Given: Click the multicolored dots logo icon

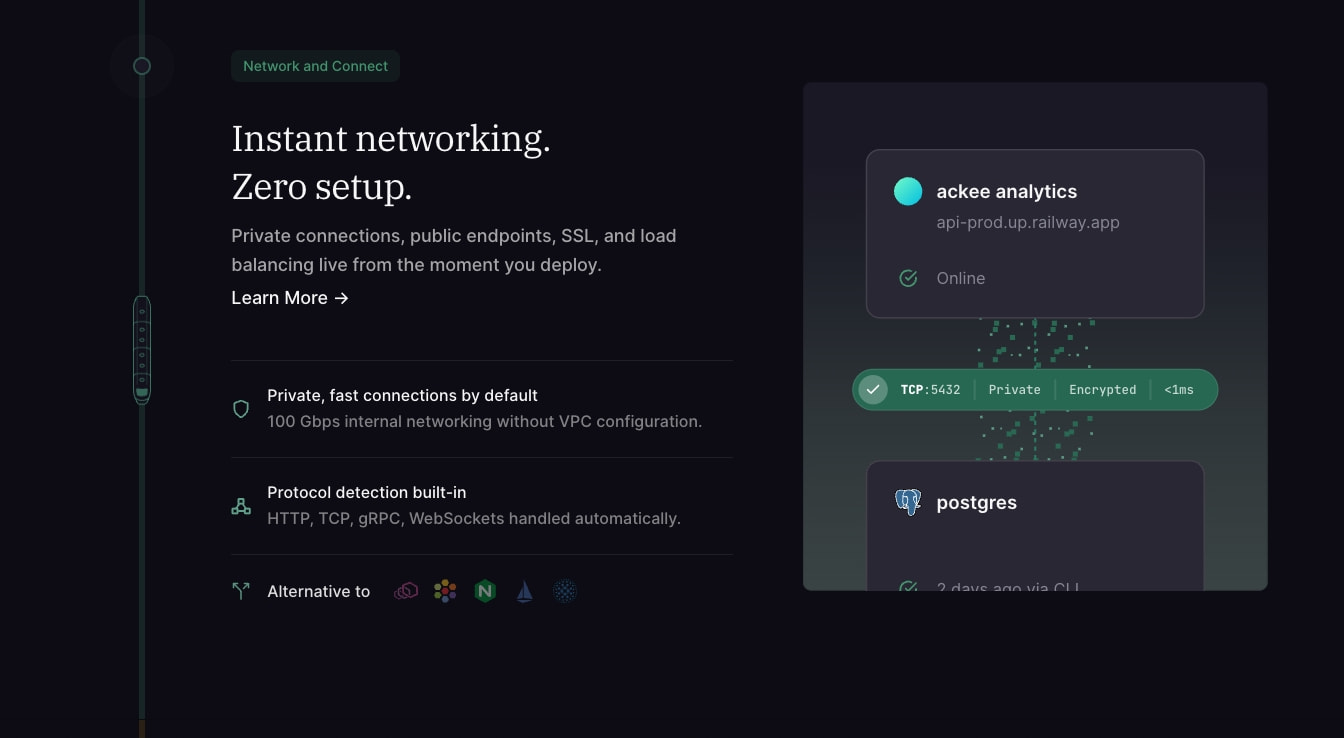Looking at the screenshot, I should (x=445, y=591).
